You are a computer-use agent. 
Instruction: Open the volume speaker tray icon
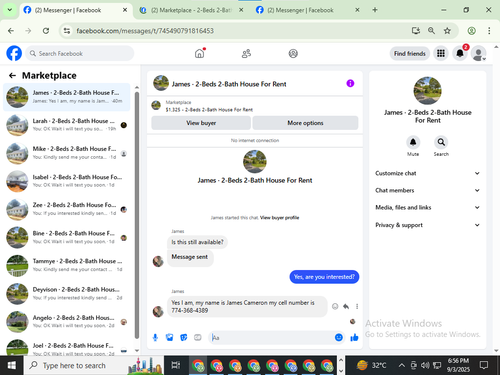click(x=425, y=366)
